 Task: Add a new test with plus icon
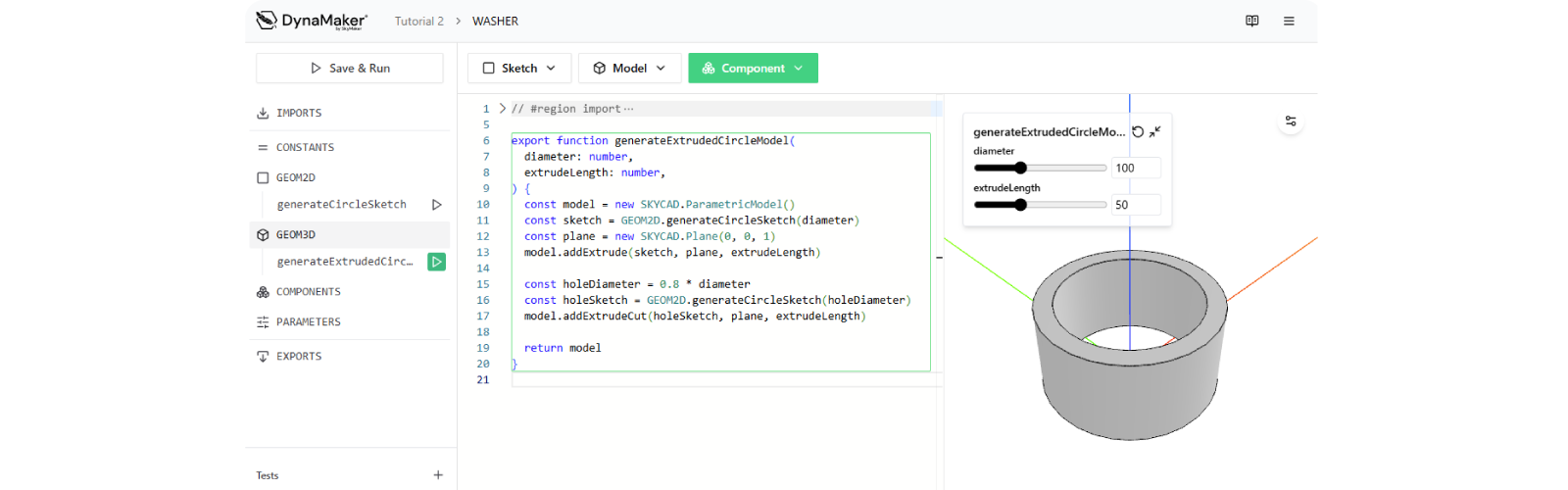click(438, 475)
